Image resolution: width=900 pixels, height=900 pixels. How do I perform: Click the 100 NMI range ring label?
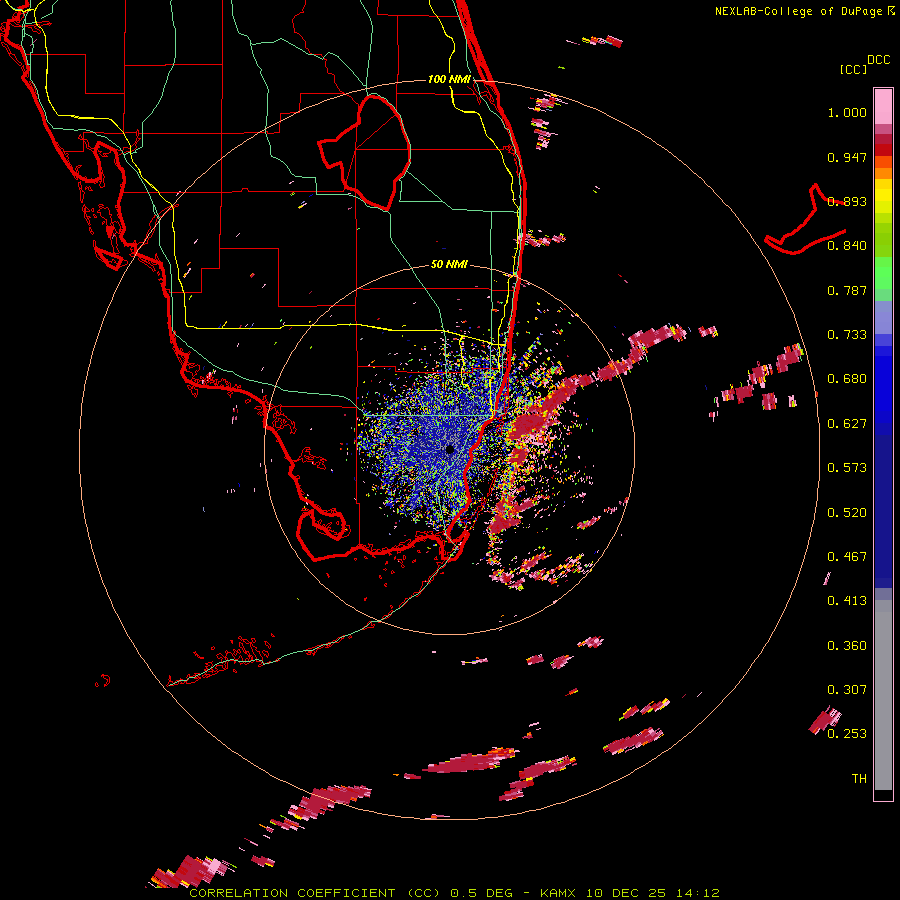tap(449, 79)
